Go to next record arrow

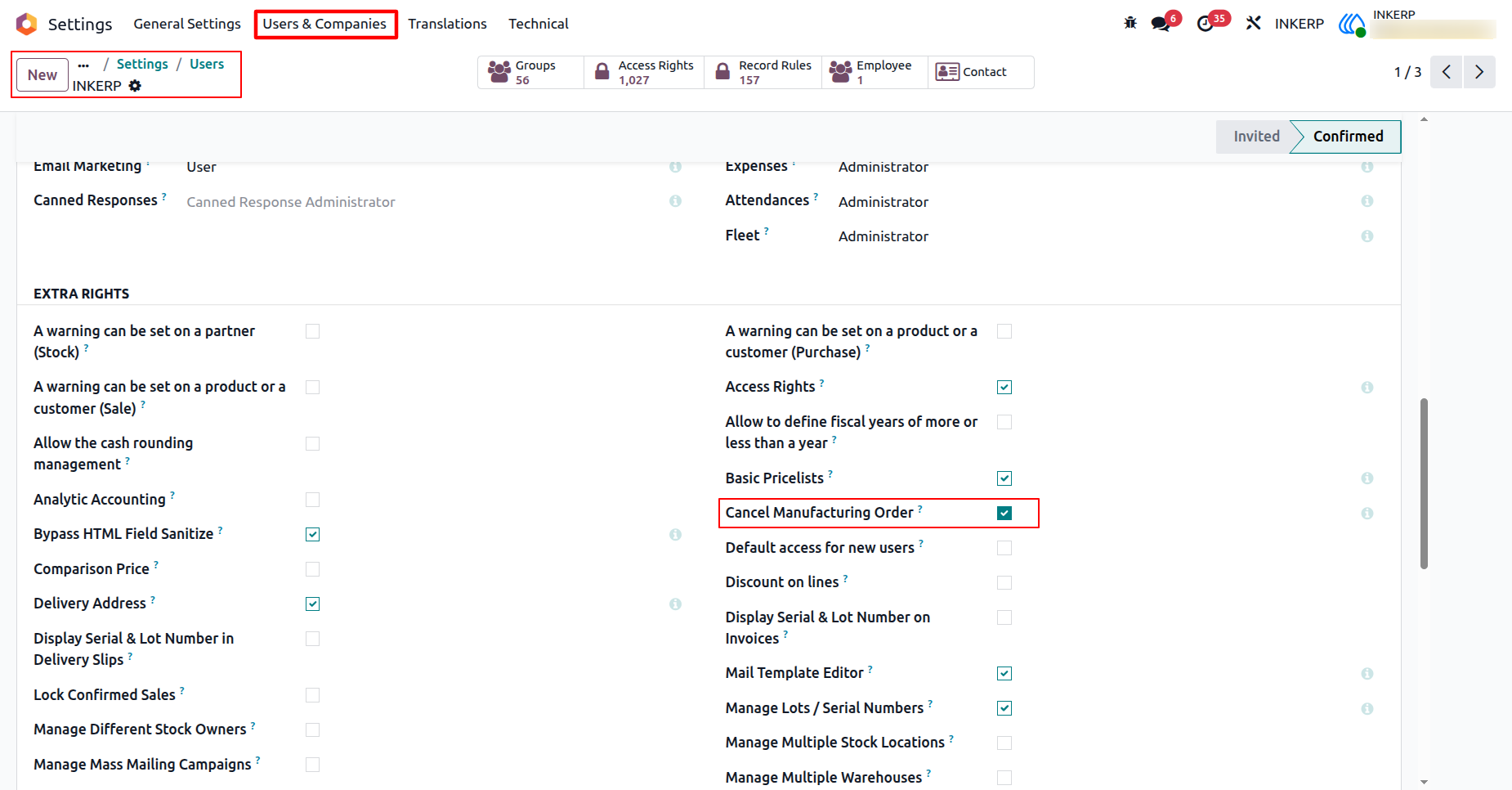[x=1479, y=72]
